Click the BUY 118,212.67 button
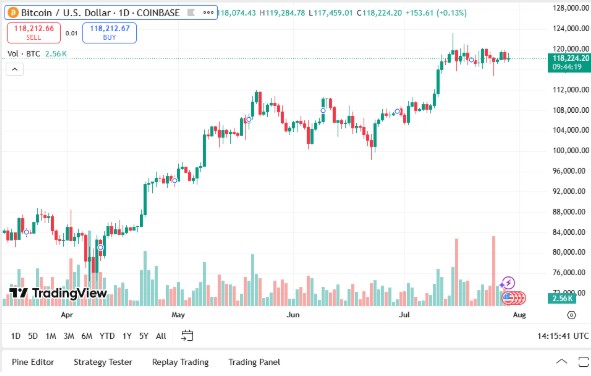 pos(109,33)
